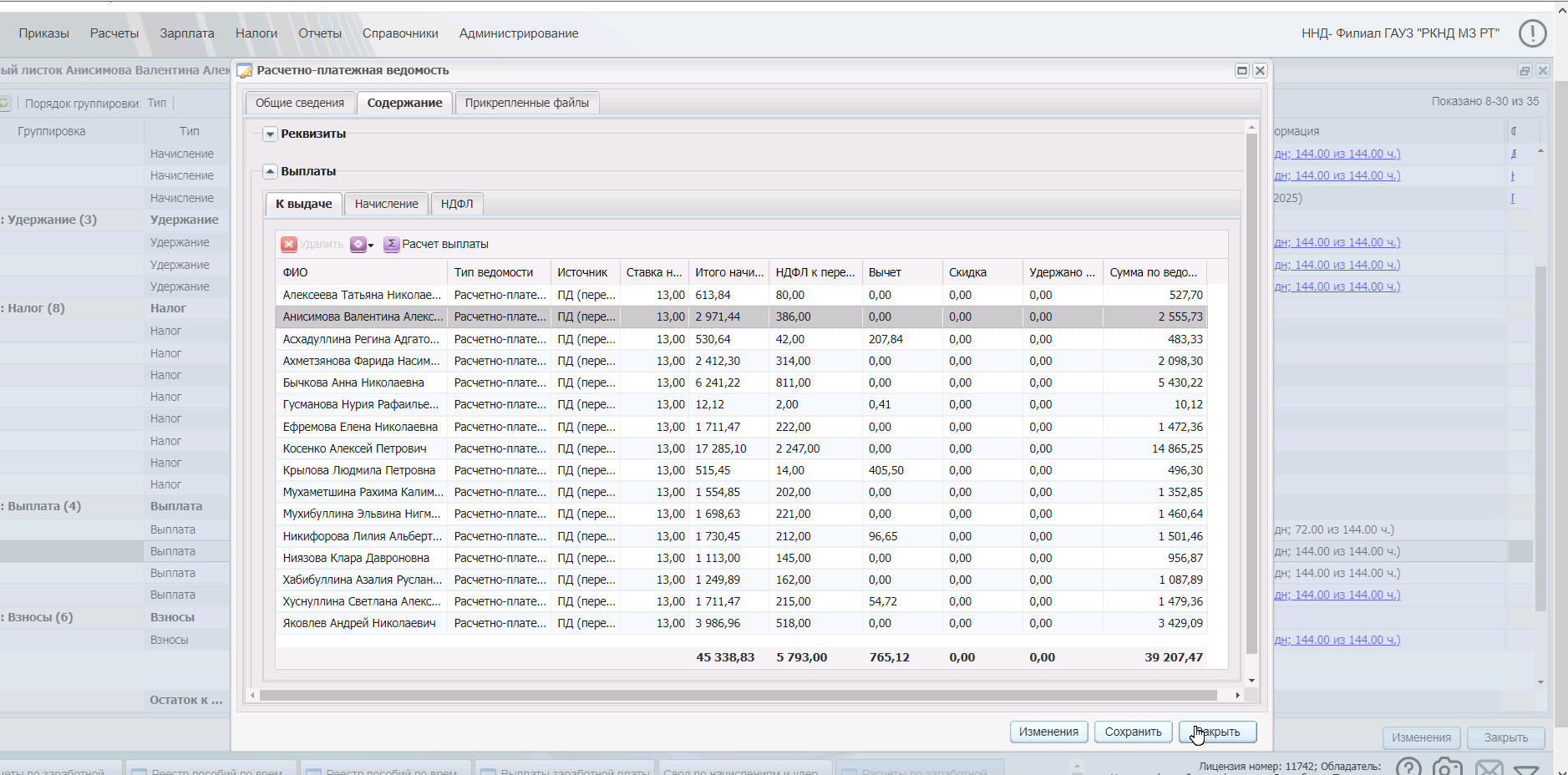The image size is (1568, 775).
Task: Open the Прикрепленные файлы tab
Action: coord(526,103)
